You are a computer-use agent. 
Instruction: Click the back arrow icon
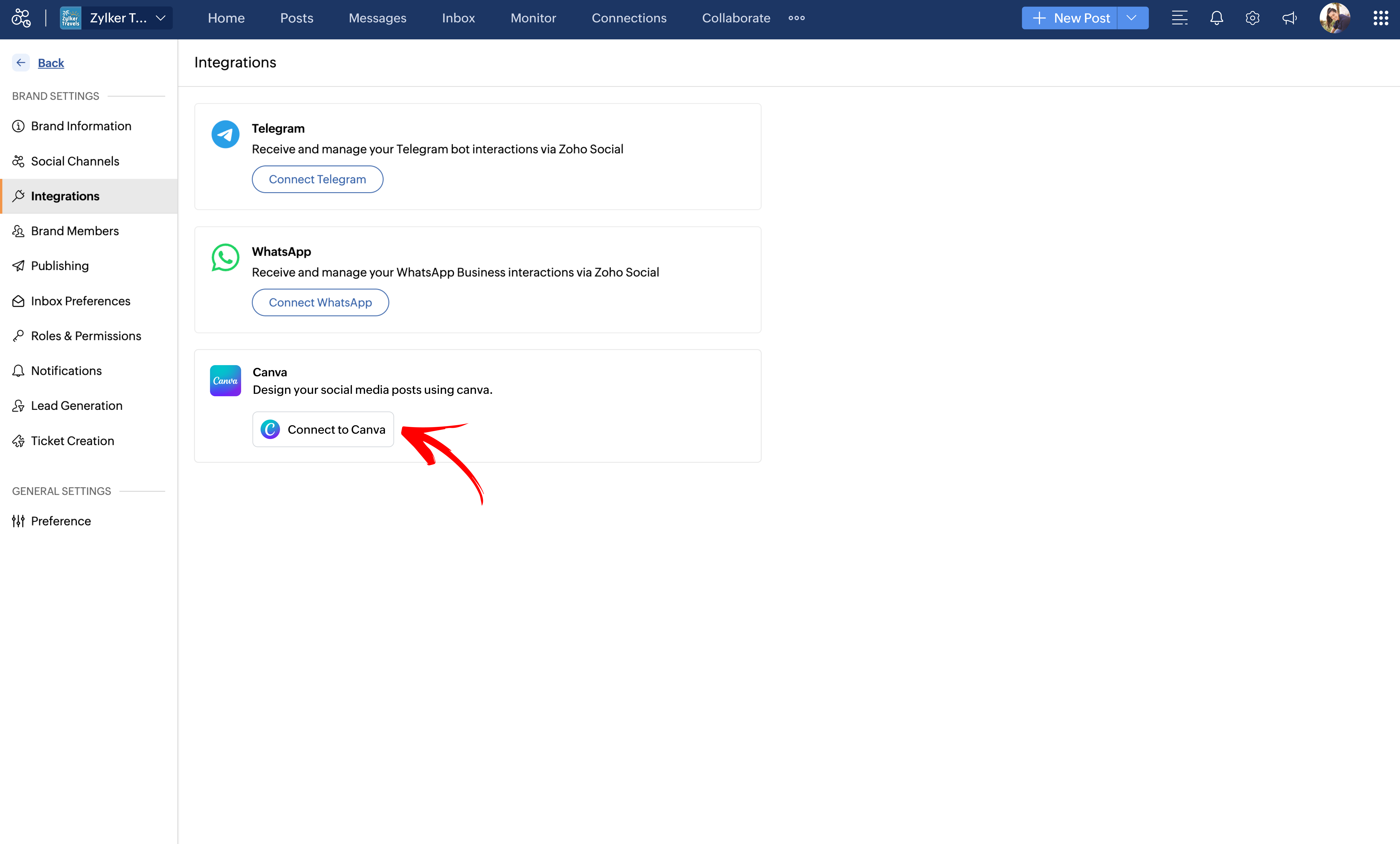[21, 62]
